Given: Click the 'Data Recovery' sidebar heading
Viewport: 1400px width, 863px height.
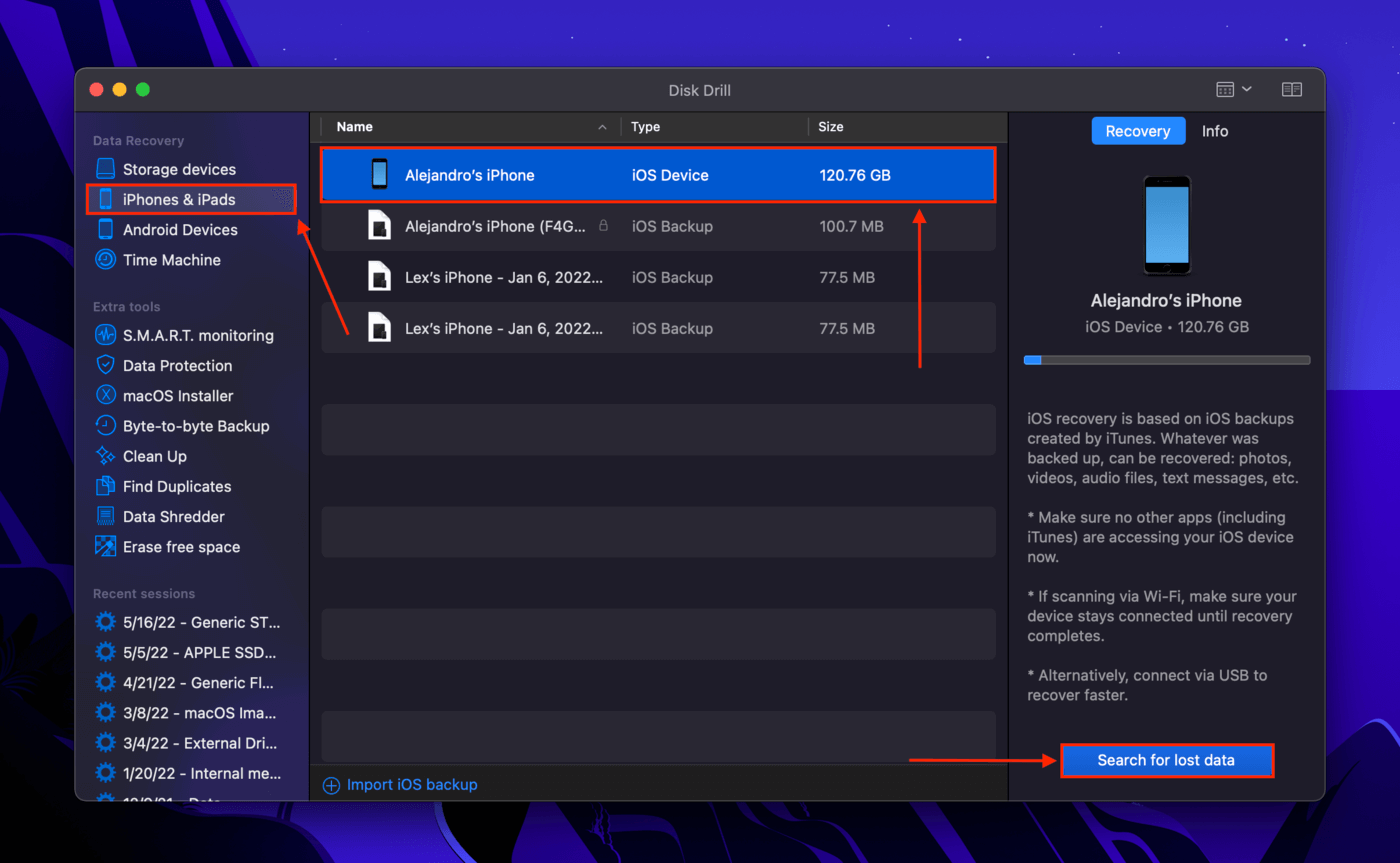Looking at the screenshot, I should coord(139,141).
